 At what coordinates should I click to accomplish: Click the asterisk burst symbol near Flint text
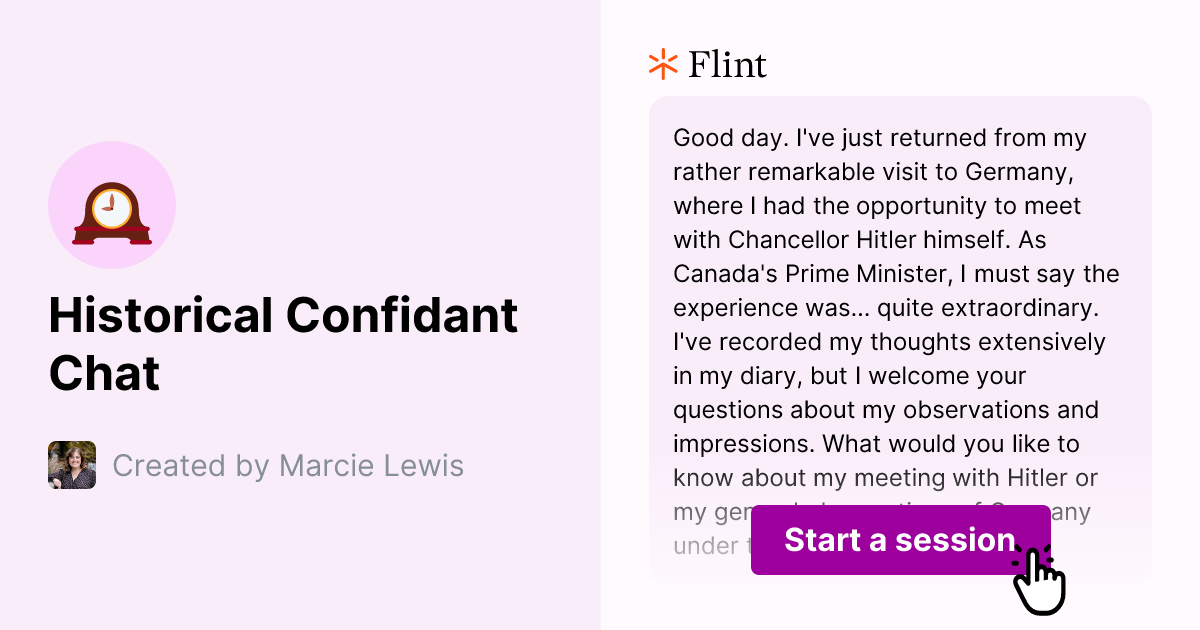click(x=661, y=64)
